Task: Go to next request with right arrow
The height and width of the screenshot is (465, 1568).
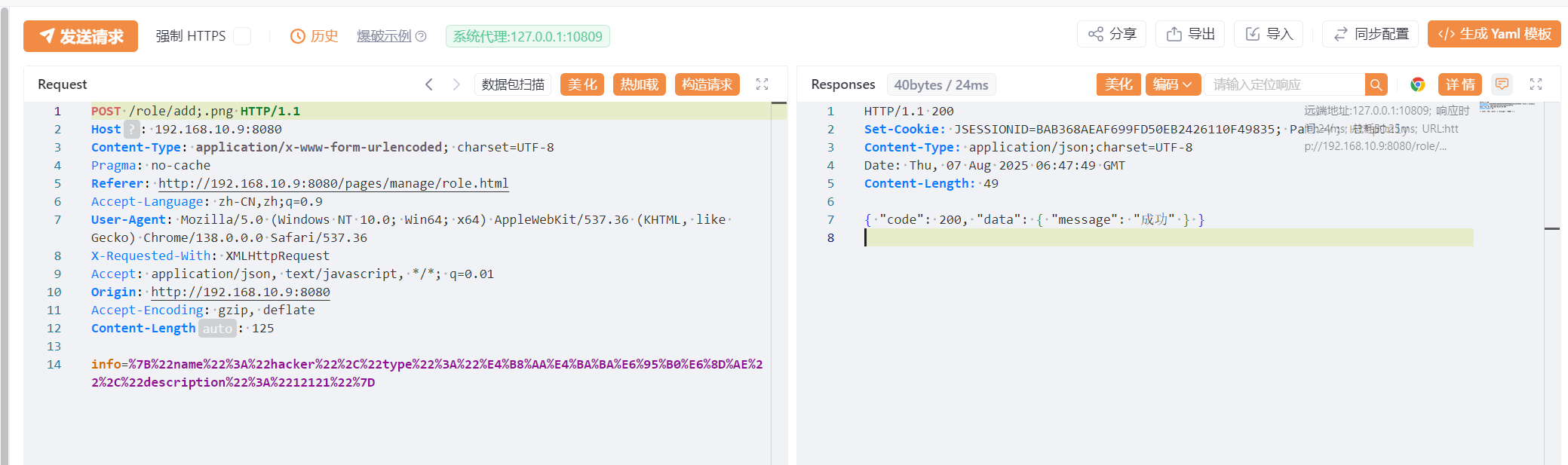Action: tap(456, 84)
